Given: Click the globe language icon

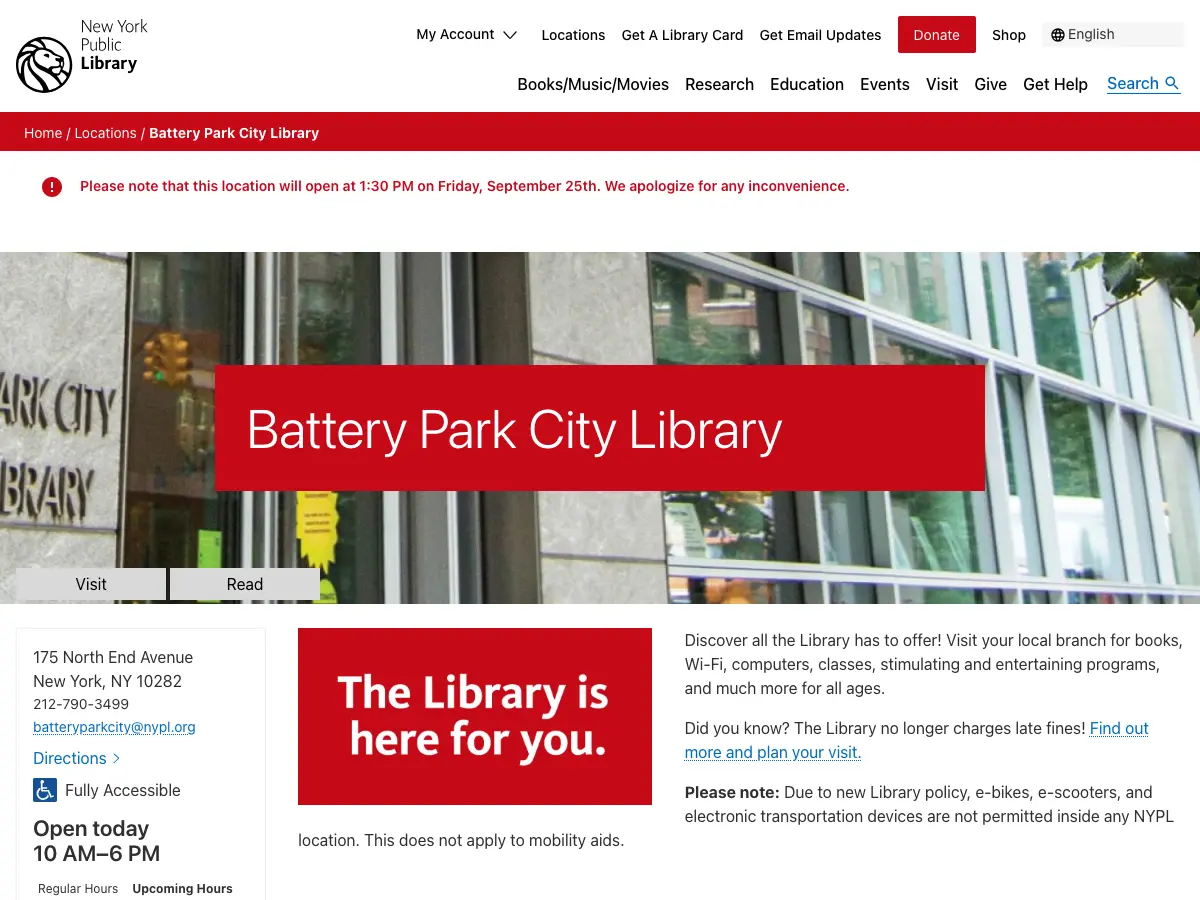Looking at the screenshot, I should pyautogui.click(x=1058, y=35).
